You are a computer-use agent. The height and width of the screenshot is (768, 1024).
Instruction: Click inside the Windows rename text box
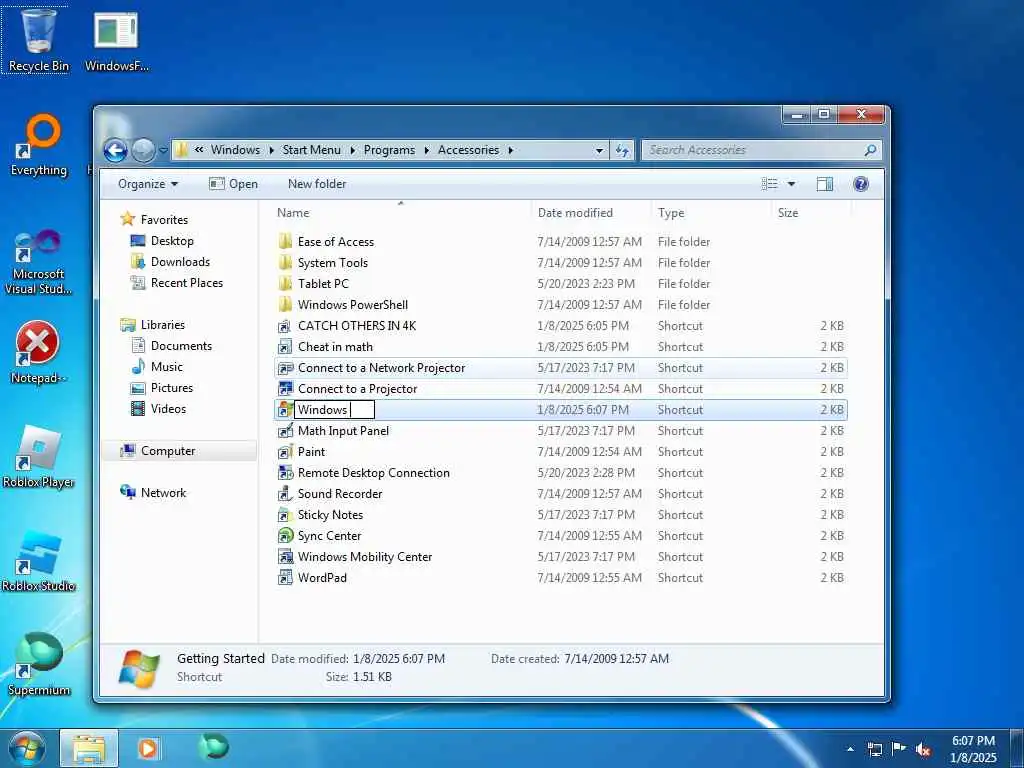(x=334, y=410)
